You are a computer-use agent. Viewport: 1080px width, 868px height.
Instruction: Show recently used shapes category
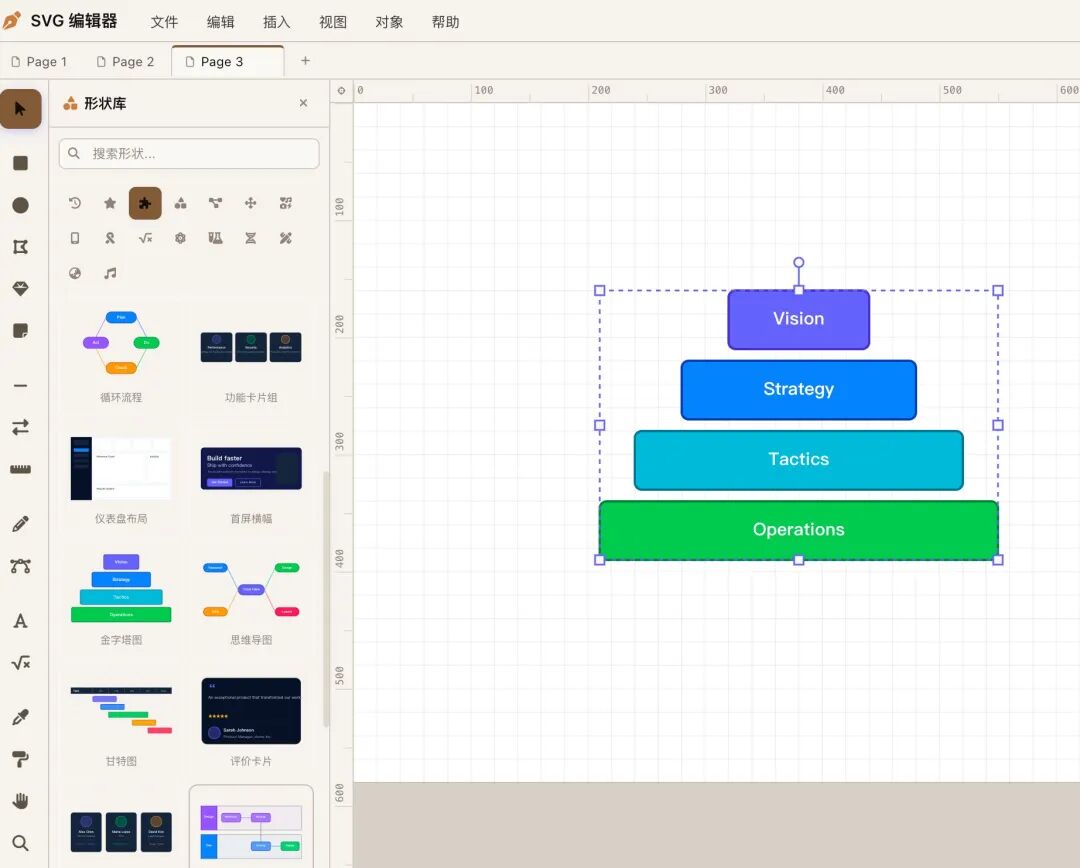pos(75,203)
